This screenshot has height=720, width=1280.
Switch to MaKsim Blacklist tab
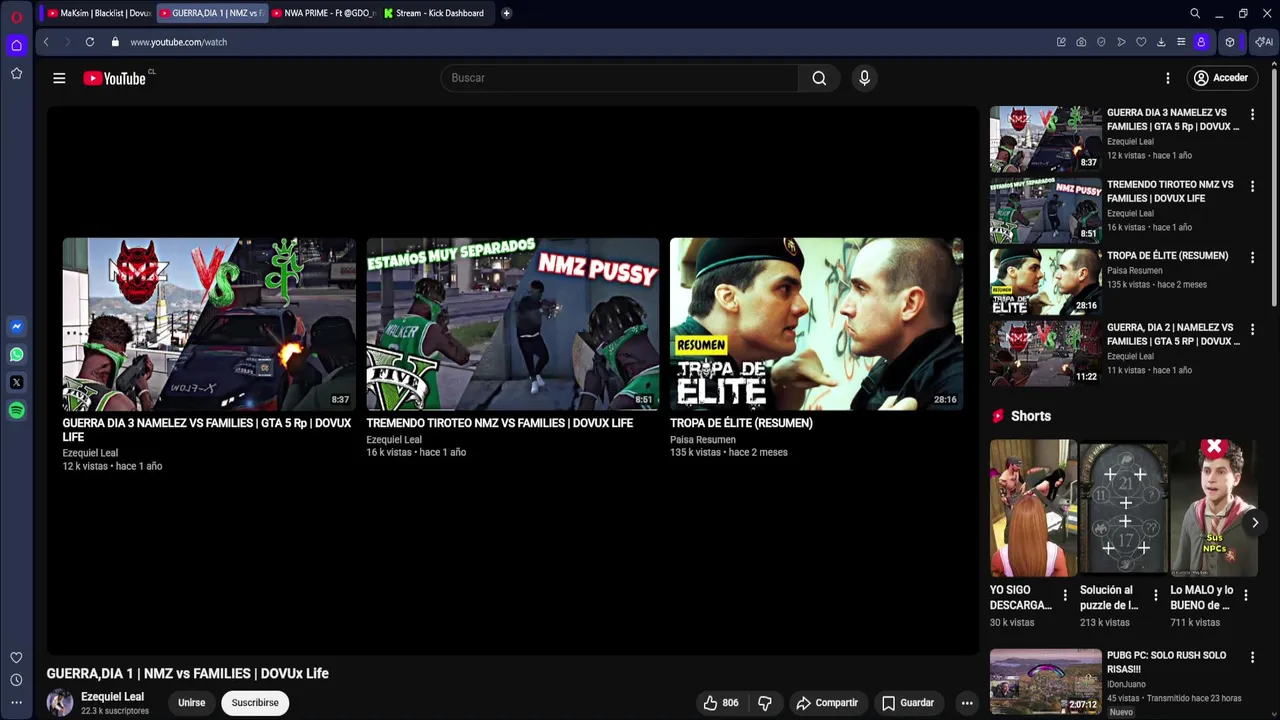99,13
